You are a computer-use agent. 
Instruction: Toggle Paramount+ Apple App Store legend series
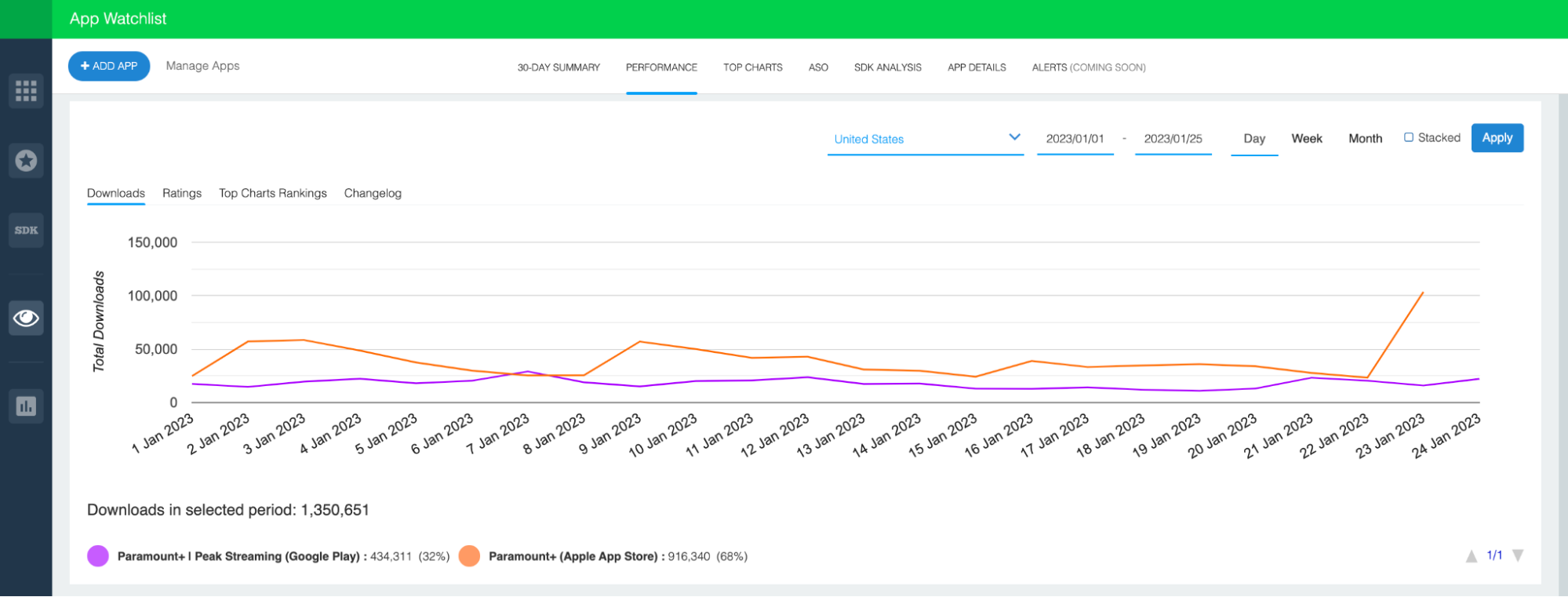tap(603, 556)
